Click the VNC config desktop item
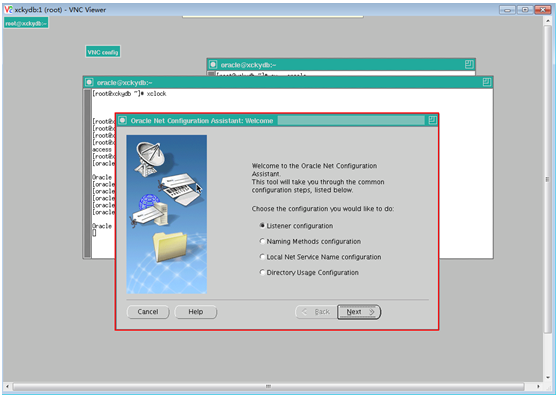Screen dimensions: 556x396 (103, 52)
